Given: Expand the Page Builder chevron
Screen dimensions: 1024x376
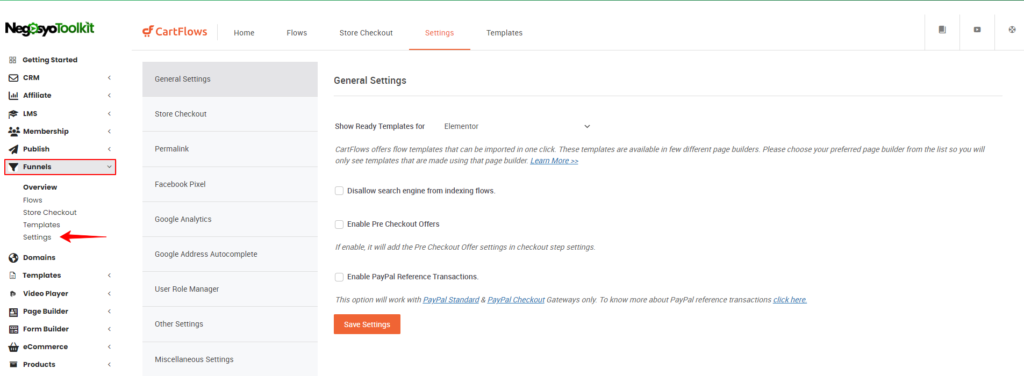Looking at the screenshot, I should coord(110,311).
